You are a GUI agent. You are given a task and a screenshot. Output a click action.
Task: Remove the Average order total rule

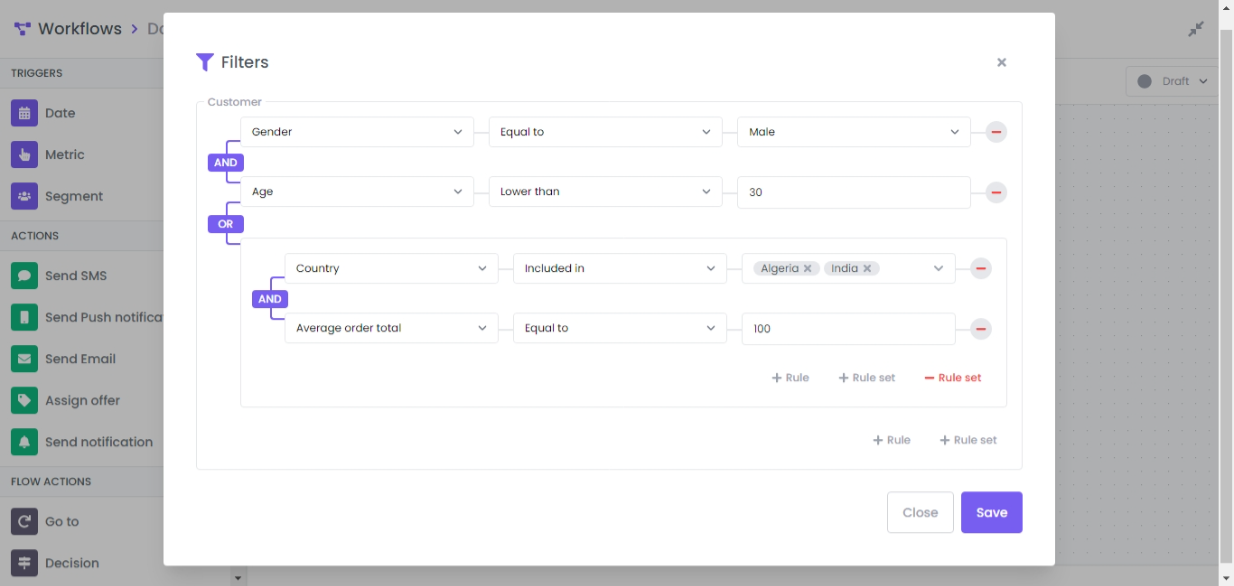click(981, 328)
